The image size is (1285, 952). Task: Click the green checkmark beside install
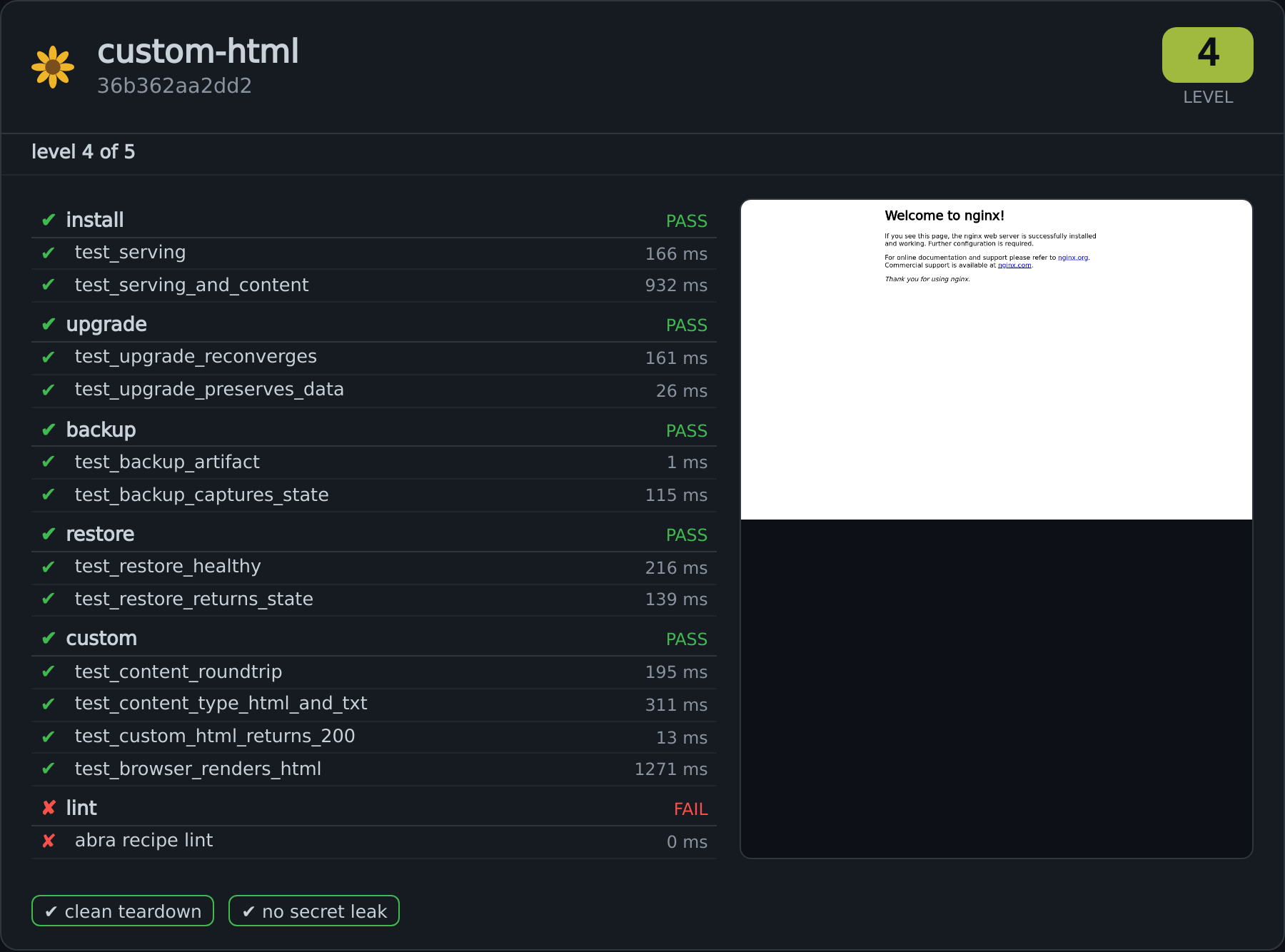pos(49,220)
